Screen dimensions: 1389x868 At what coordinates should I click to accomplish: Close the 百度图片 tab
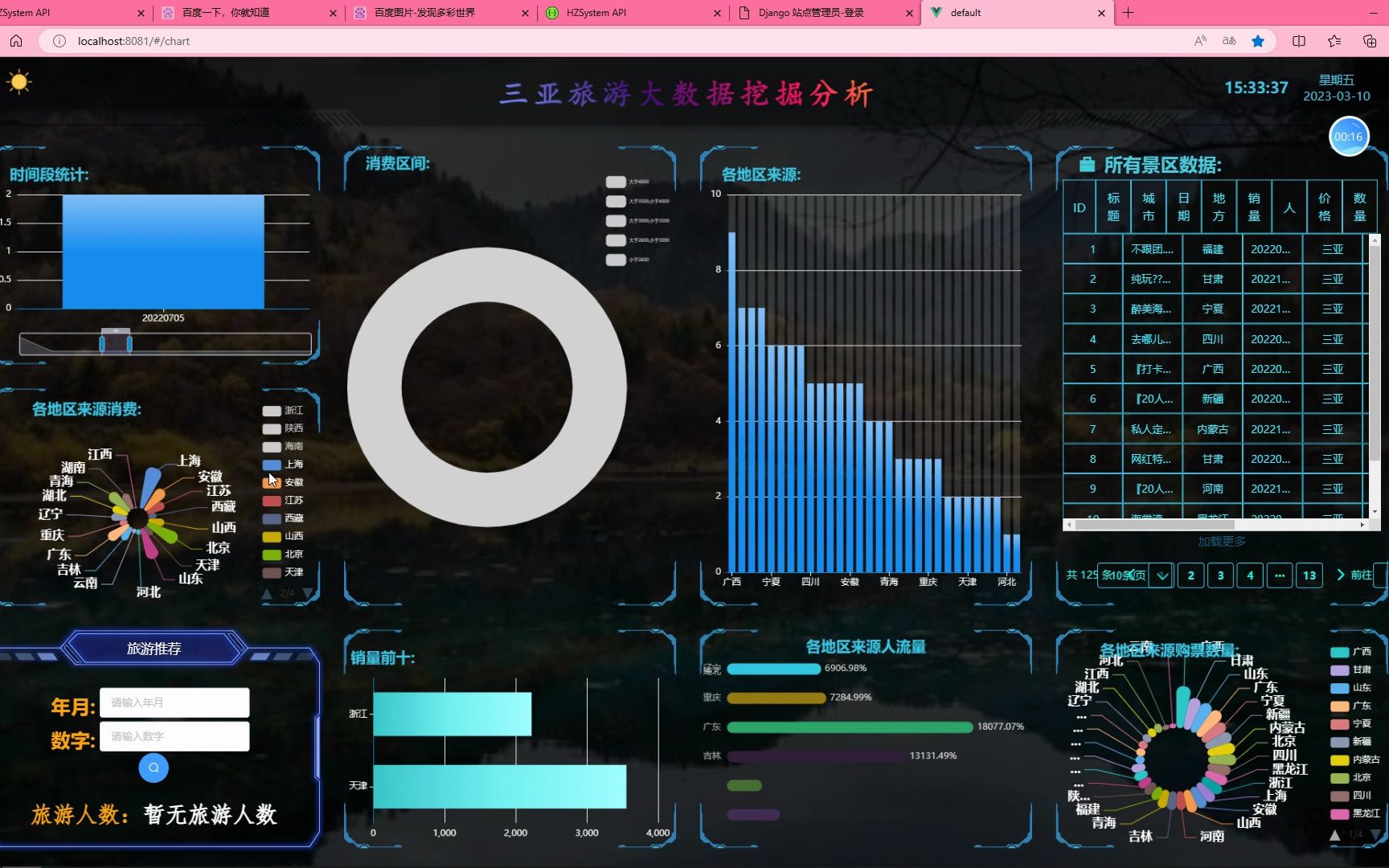click(x=526, y=13)
